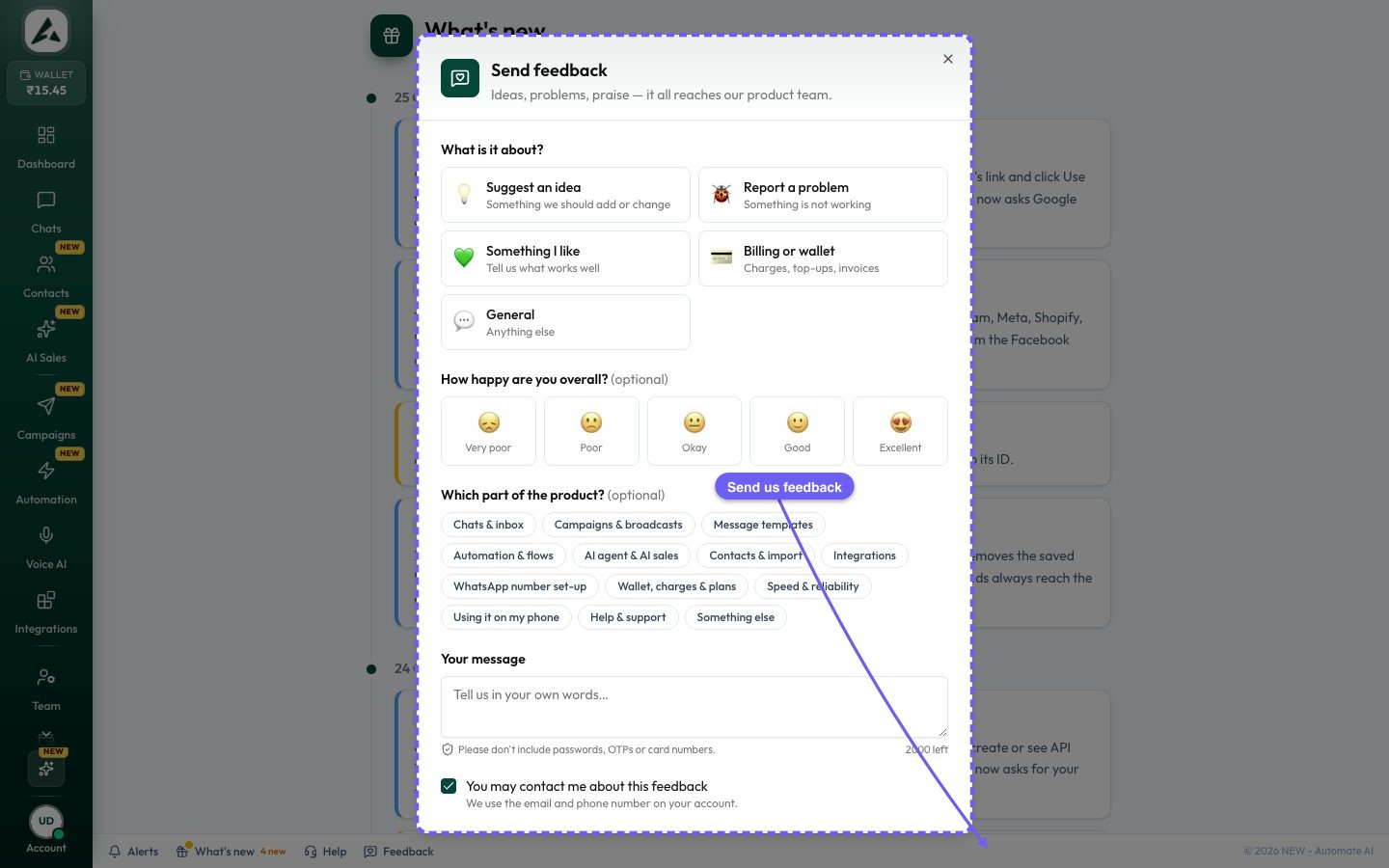Select Automation & flows chip
Screen dimensions: 1389x868
[504, 556]
